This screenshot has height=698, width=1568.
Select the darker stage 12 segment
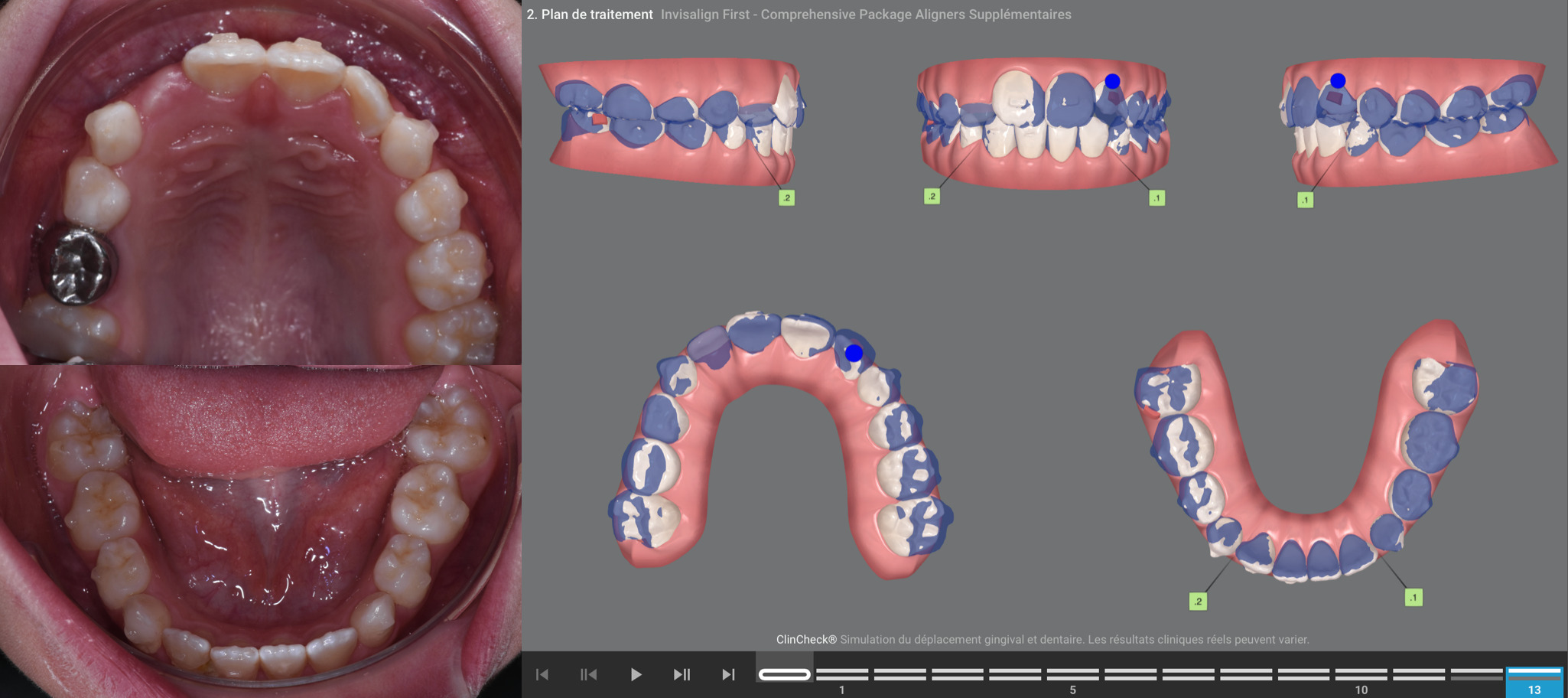click(x=1477, y=674)
